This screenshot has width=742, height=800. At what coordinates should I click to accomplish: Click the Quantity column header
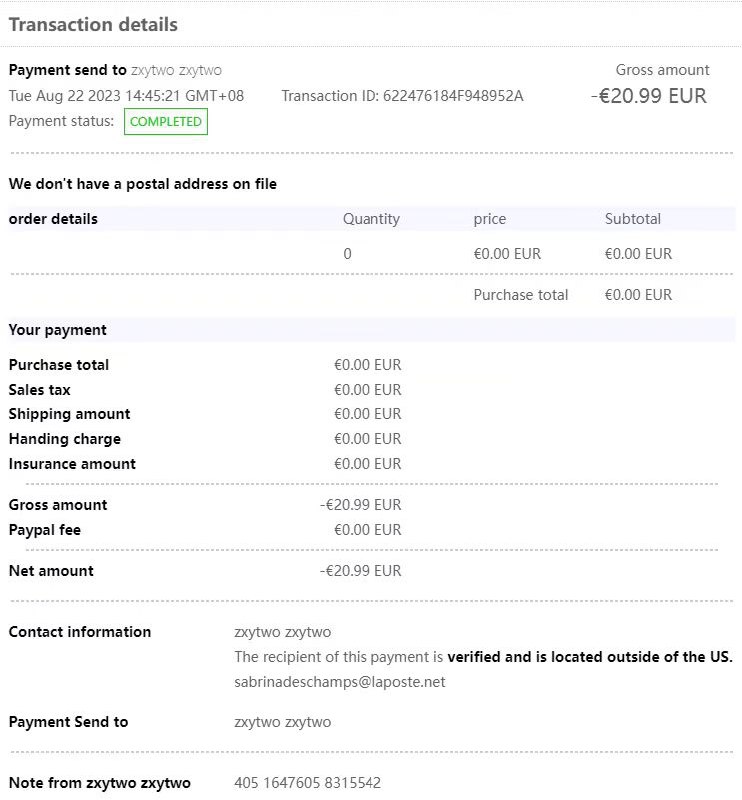(x=371, y=219)
